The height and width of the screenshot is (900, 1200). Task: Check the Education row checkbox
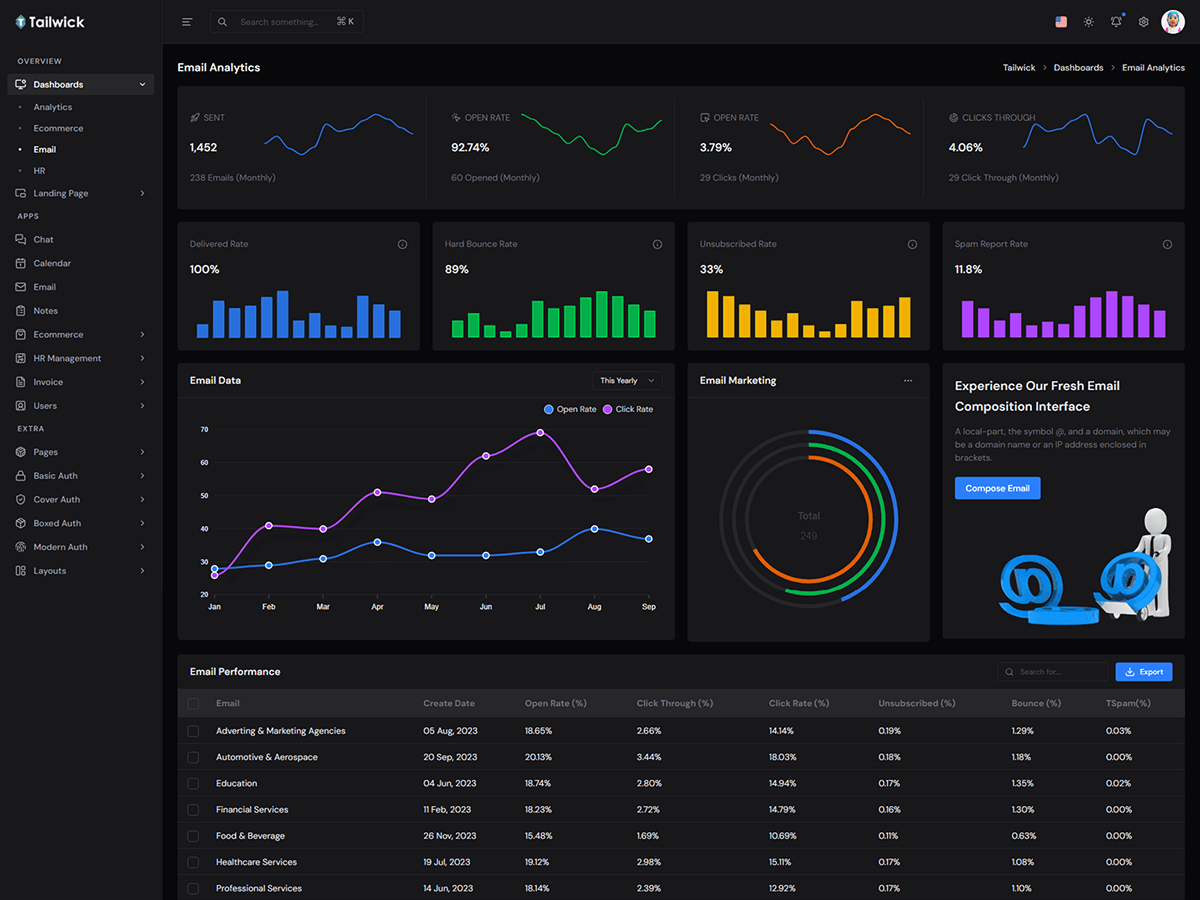coord(194,784)
